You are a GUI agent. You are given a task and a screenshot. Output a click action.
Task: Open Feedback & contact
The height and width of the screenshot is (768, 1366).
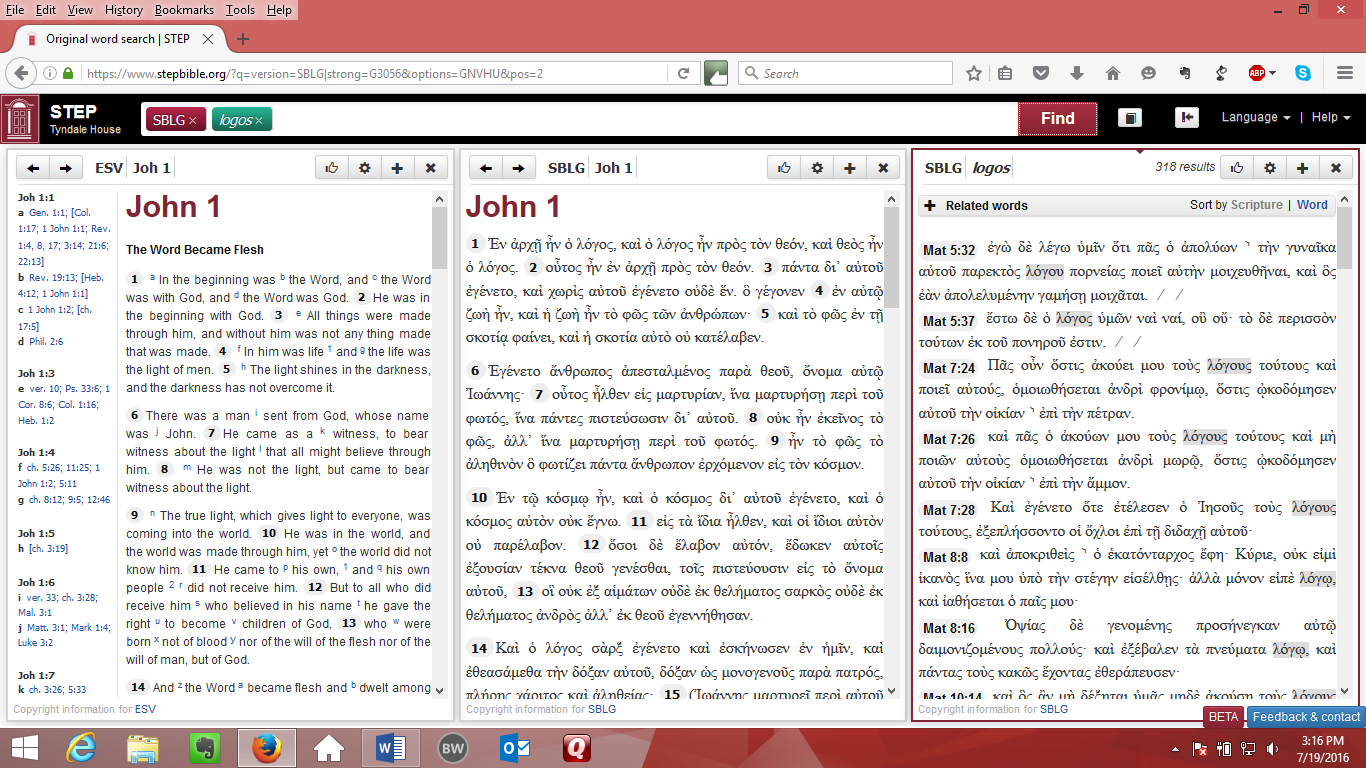point(1306,716)
